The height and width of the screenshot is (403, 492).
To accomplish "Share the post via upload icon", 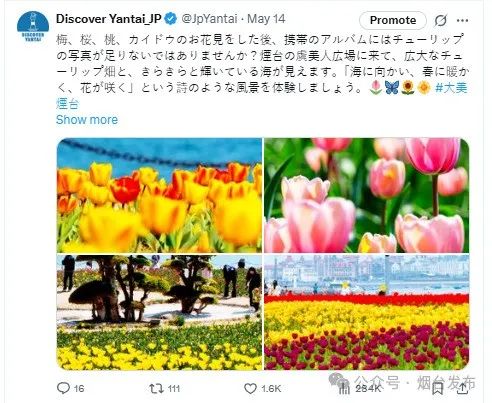I will 462,388.
